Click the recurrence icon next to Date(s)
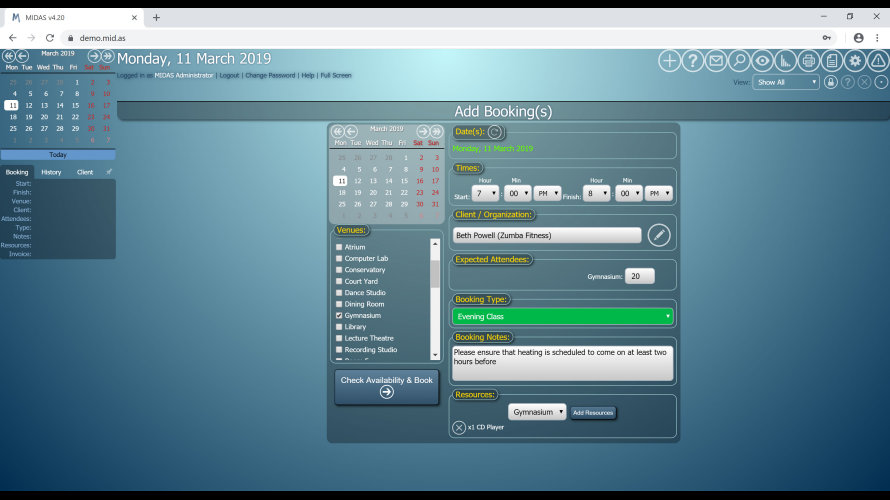890x500 pixels. tap(495, 132)
